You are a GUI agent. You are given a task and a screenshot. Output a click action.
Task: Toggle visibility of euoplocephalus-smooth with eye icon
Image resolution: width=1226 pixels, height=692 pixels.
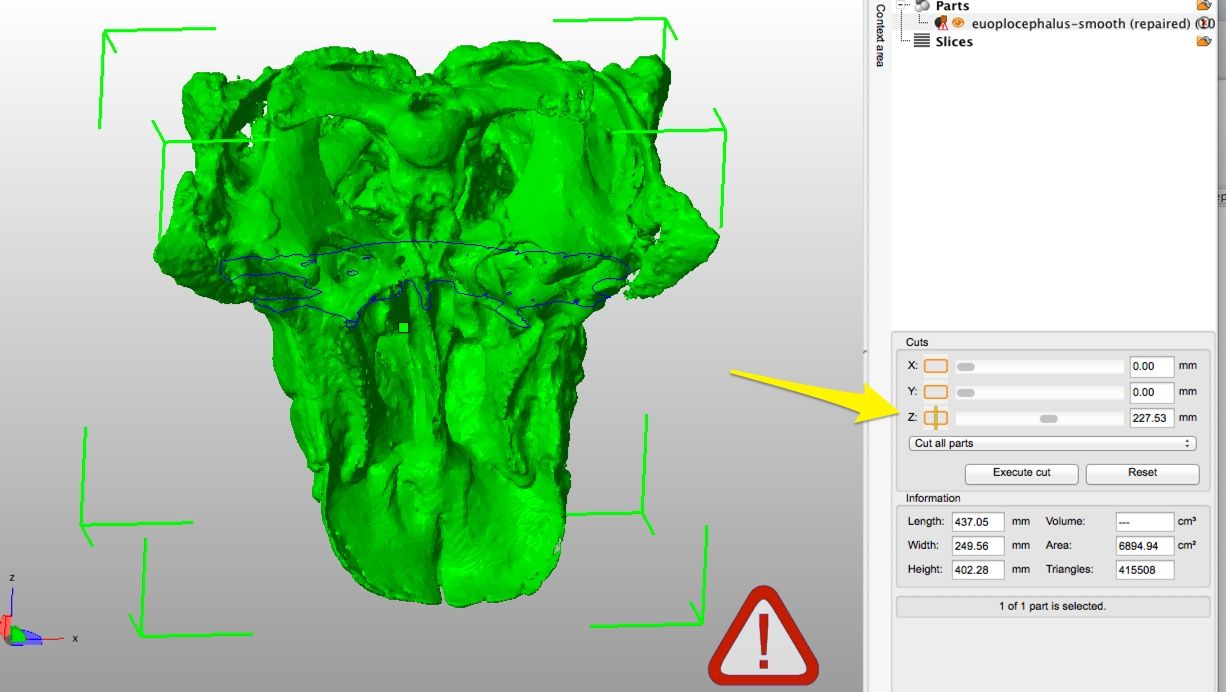coord(957,23)
